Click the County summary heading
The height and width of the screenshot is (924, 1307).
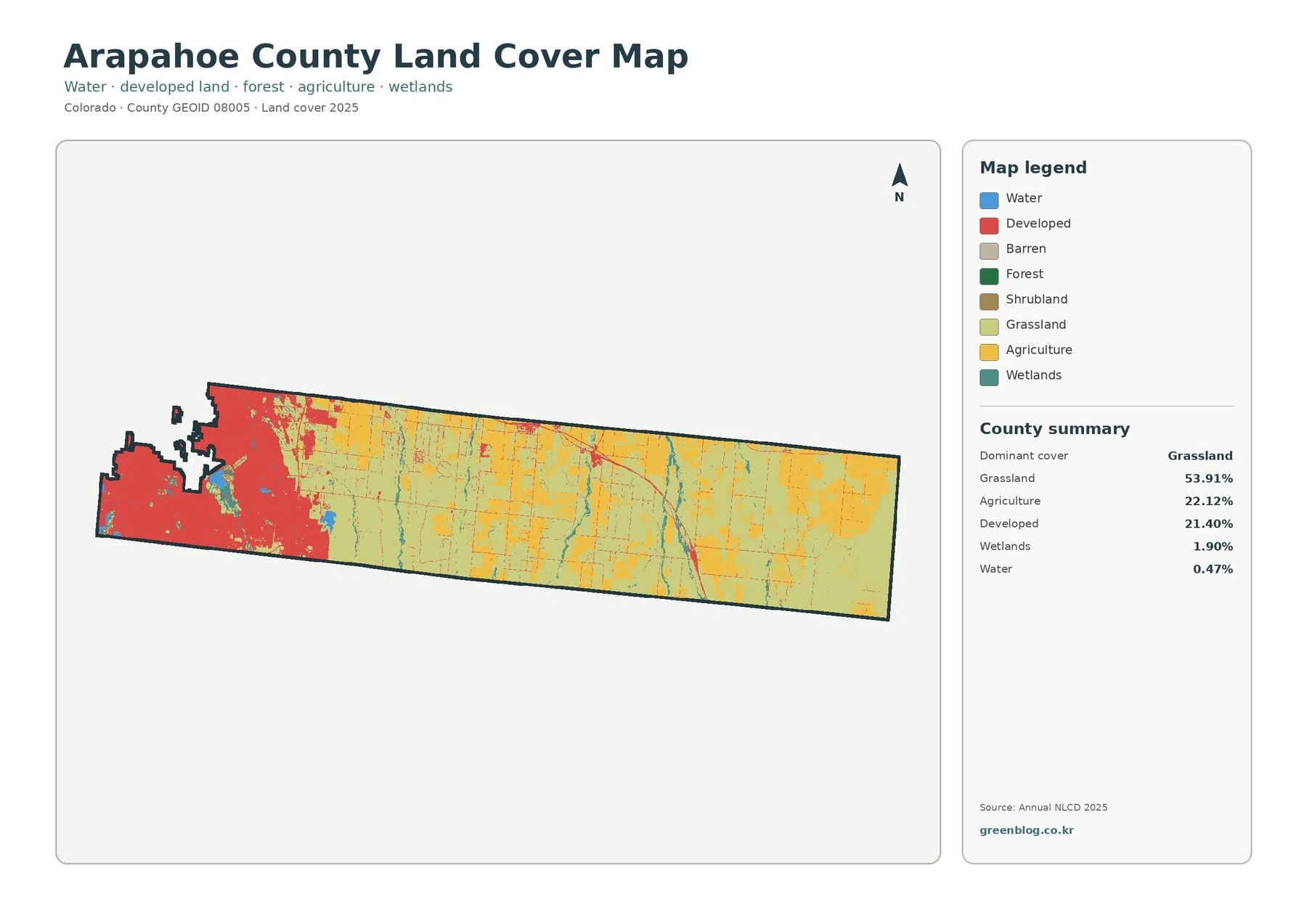point(1054,429)
